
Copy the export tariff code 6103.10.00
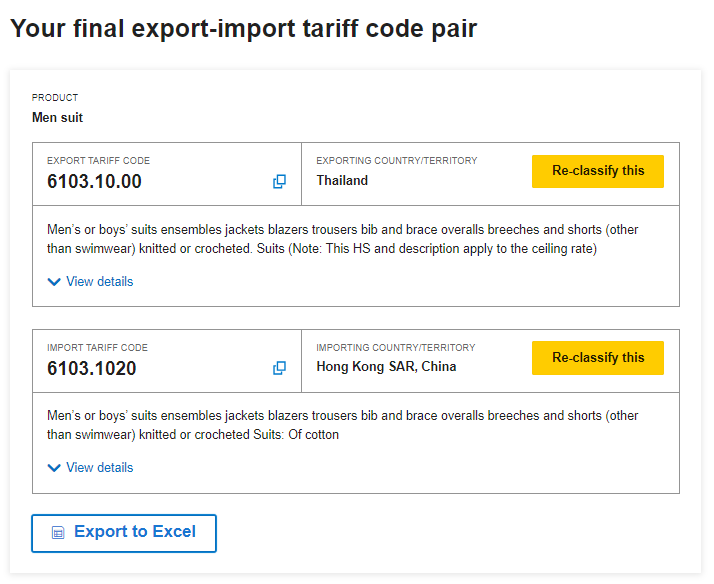coord(280,181)
